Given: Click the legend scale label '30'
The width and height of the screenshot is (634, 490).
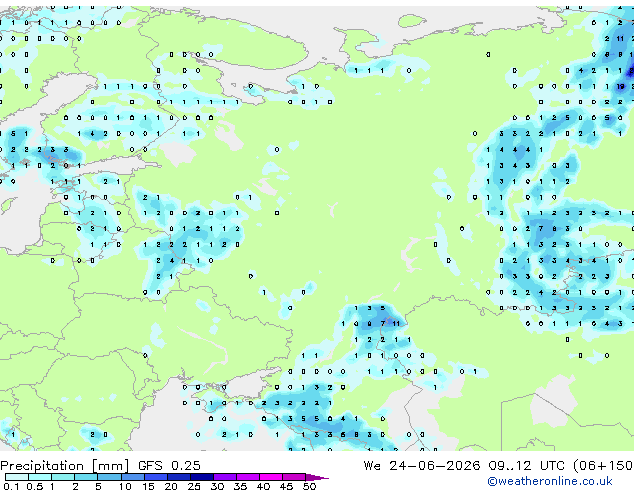Looking at the screenshot, I should pyautogui.click(x=217, y=486).
